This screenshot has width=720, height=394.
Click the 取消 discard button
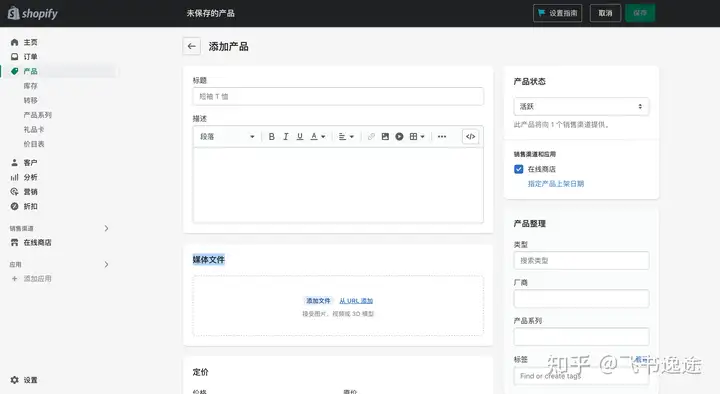605,13
